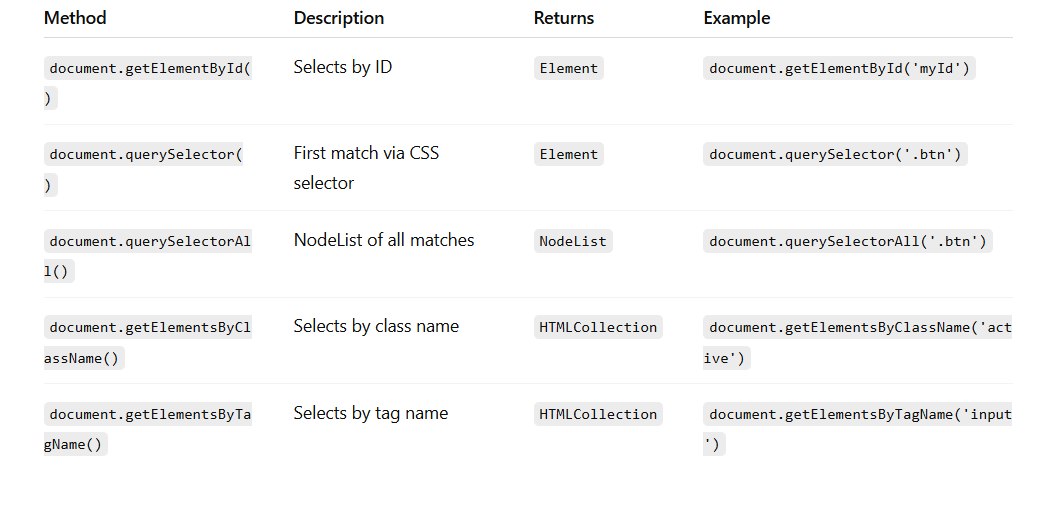
Task: Click the Example column header
Action: tap(736, 18)
